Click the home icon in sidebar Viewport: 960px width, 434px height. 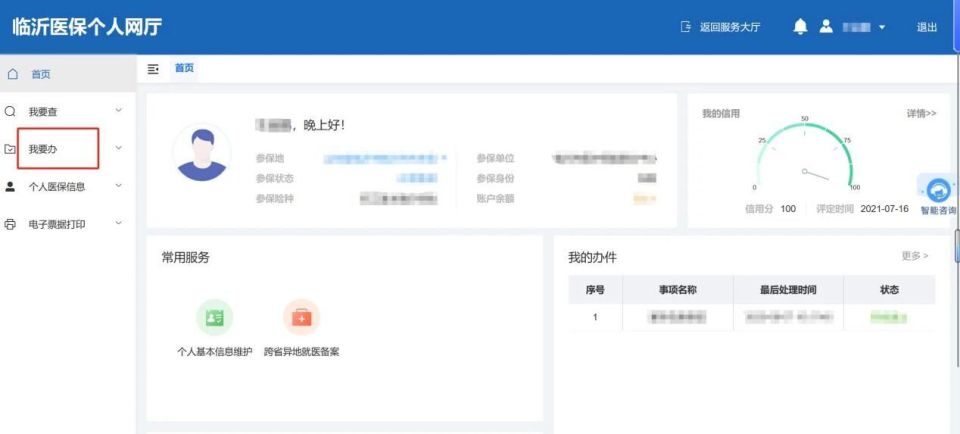point(13,74)
